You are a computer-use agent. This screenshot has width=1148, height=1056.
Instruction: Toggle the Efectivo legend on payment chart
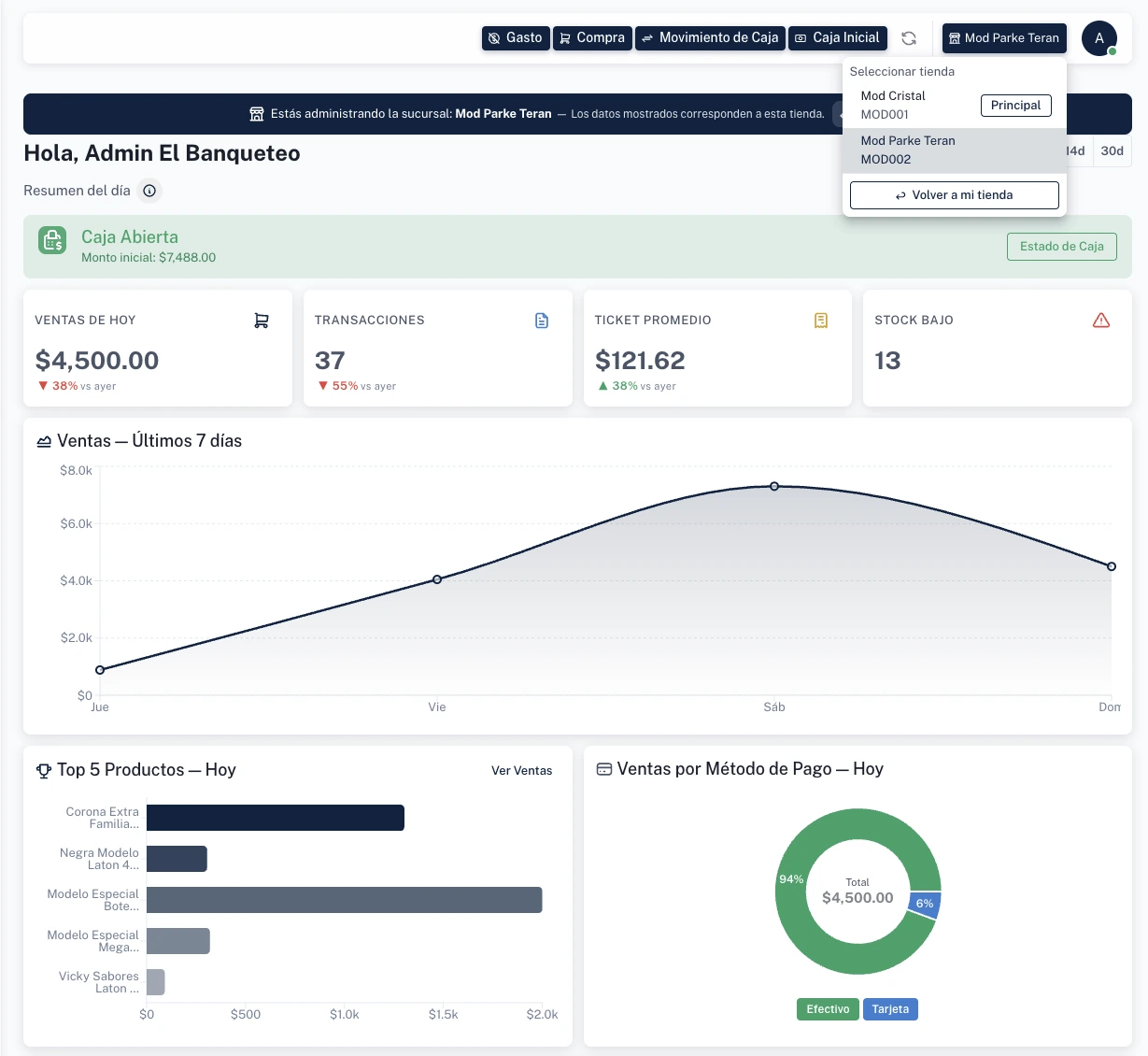tap(828, 1009)
